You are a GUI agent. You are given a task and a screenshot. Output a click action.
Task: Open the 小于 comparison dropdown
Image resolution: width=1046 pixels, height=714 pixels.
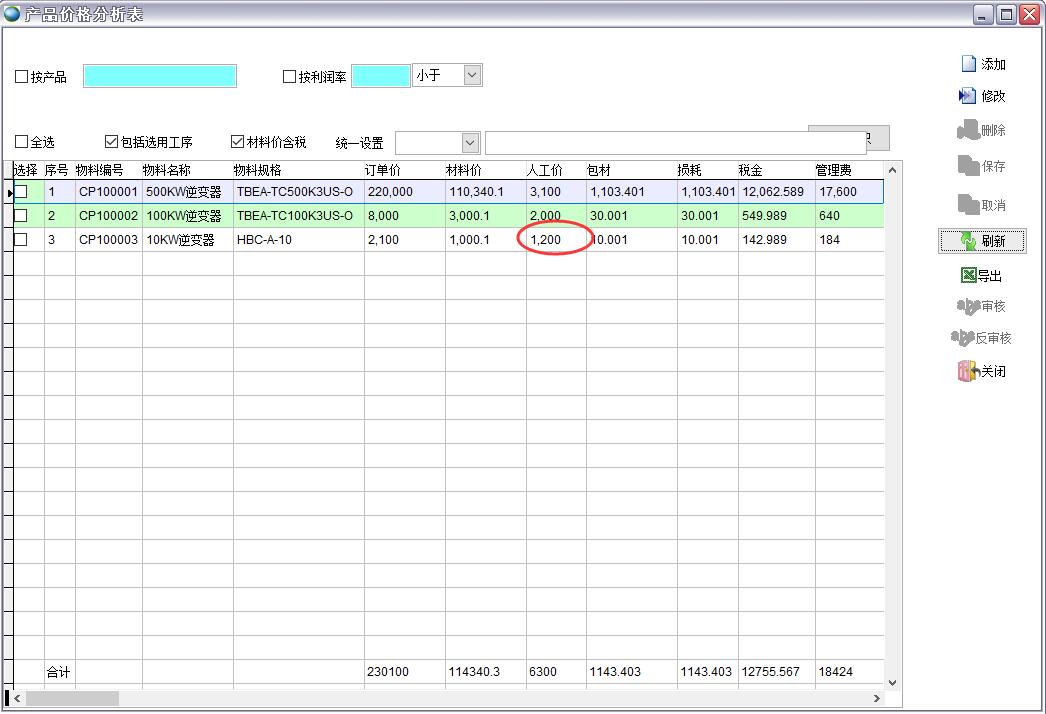[x=473, y=75]
